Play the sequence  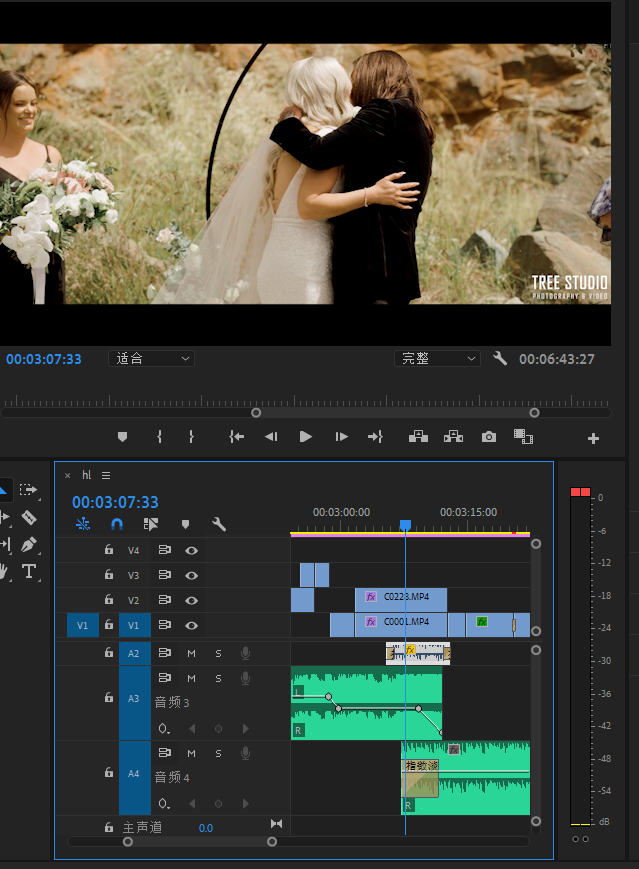[x=305, y=437]
